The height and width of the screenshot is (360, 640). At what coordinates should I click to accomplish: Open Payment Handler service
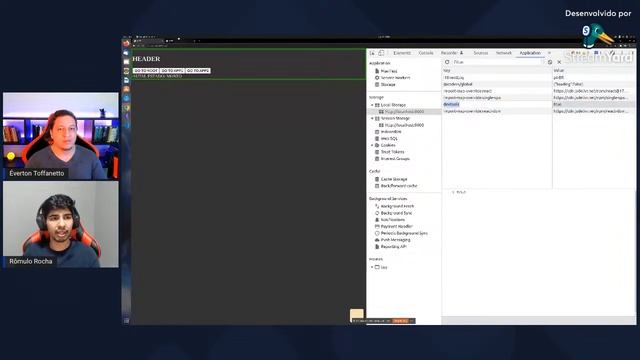click(x=396, y=226)
